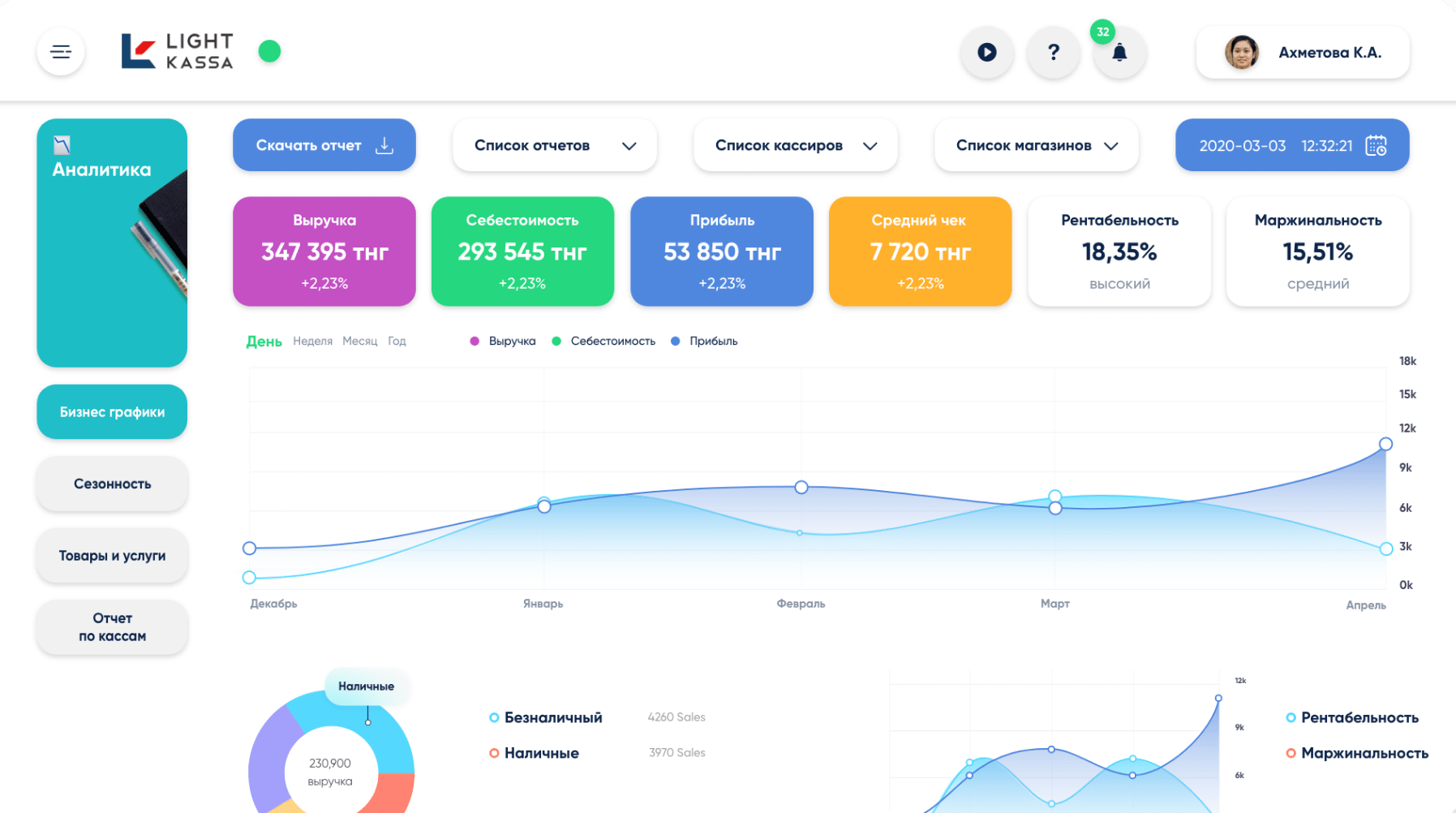This screenshot has width=1456, height=813.
Task: Toggle the Себестоимость legend series
Action: tap(603, 341)
